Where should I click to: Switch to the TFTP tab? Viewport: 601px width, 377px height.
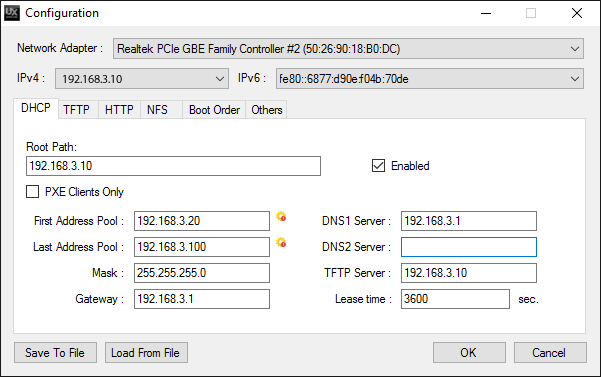[77, 110]
